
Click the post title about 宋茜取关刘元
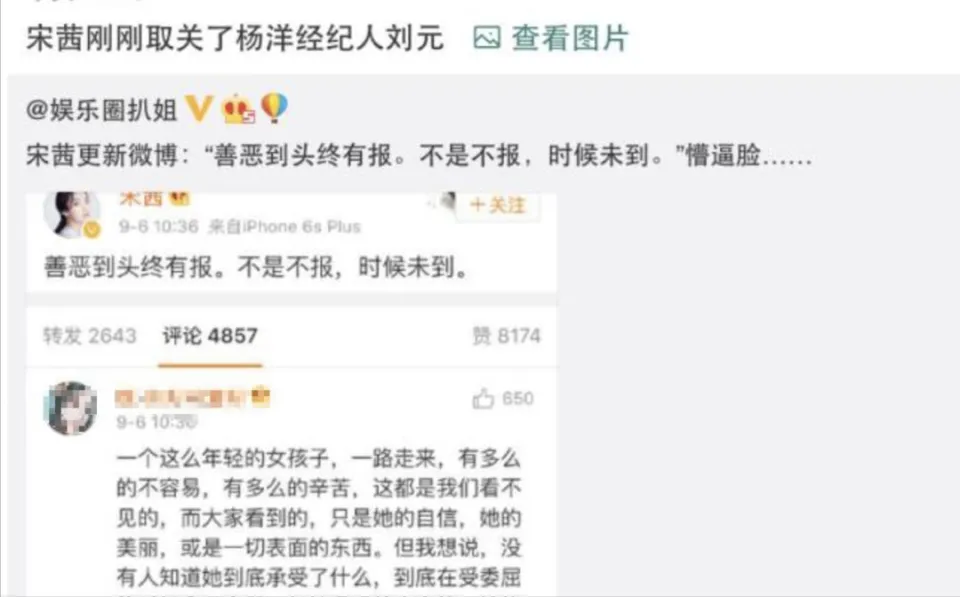pos(234,38)
